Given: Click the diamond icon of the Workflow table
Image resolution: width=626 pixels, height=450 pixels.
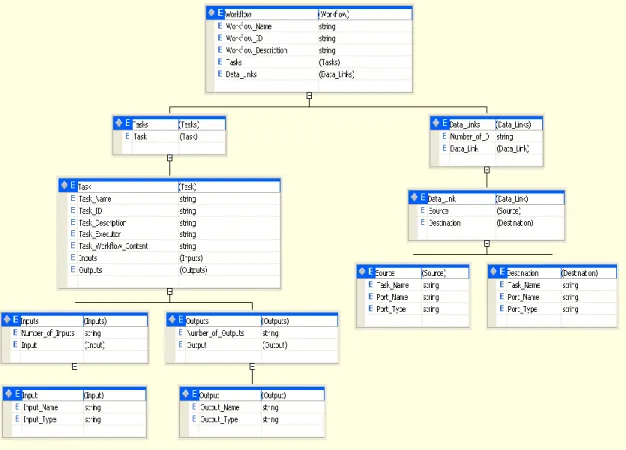Looking at the screenshot, I should tap(211, 13).
